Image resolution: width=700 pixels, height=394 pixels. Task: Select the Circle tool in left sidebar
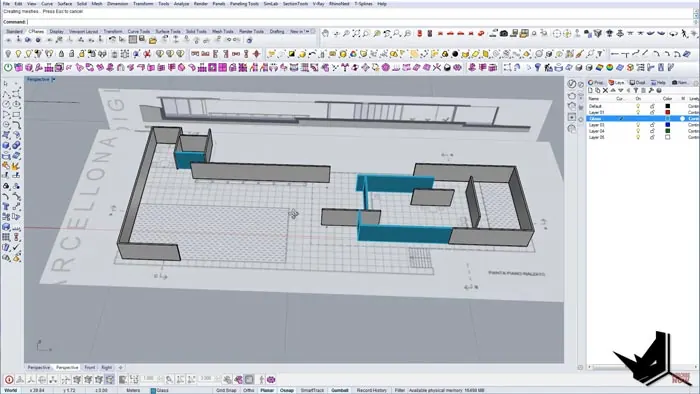point(6,104)
